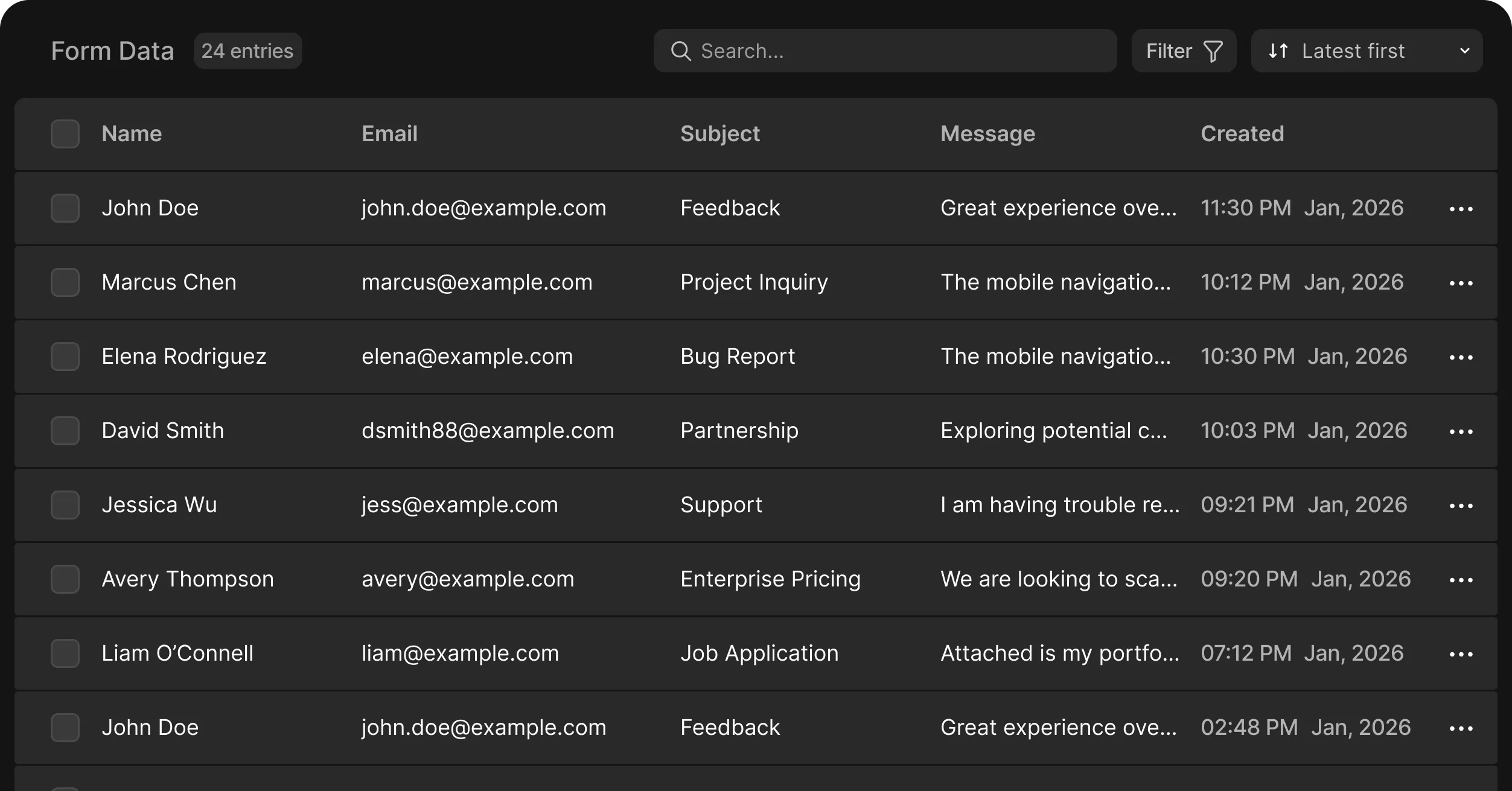Click liam@example.com email cell

coord(461,653)
